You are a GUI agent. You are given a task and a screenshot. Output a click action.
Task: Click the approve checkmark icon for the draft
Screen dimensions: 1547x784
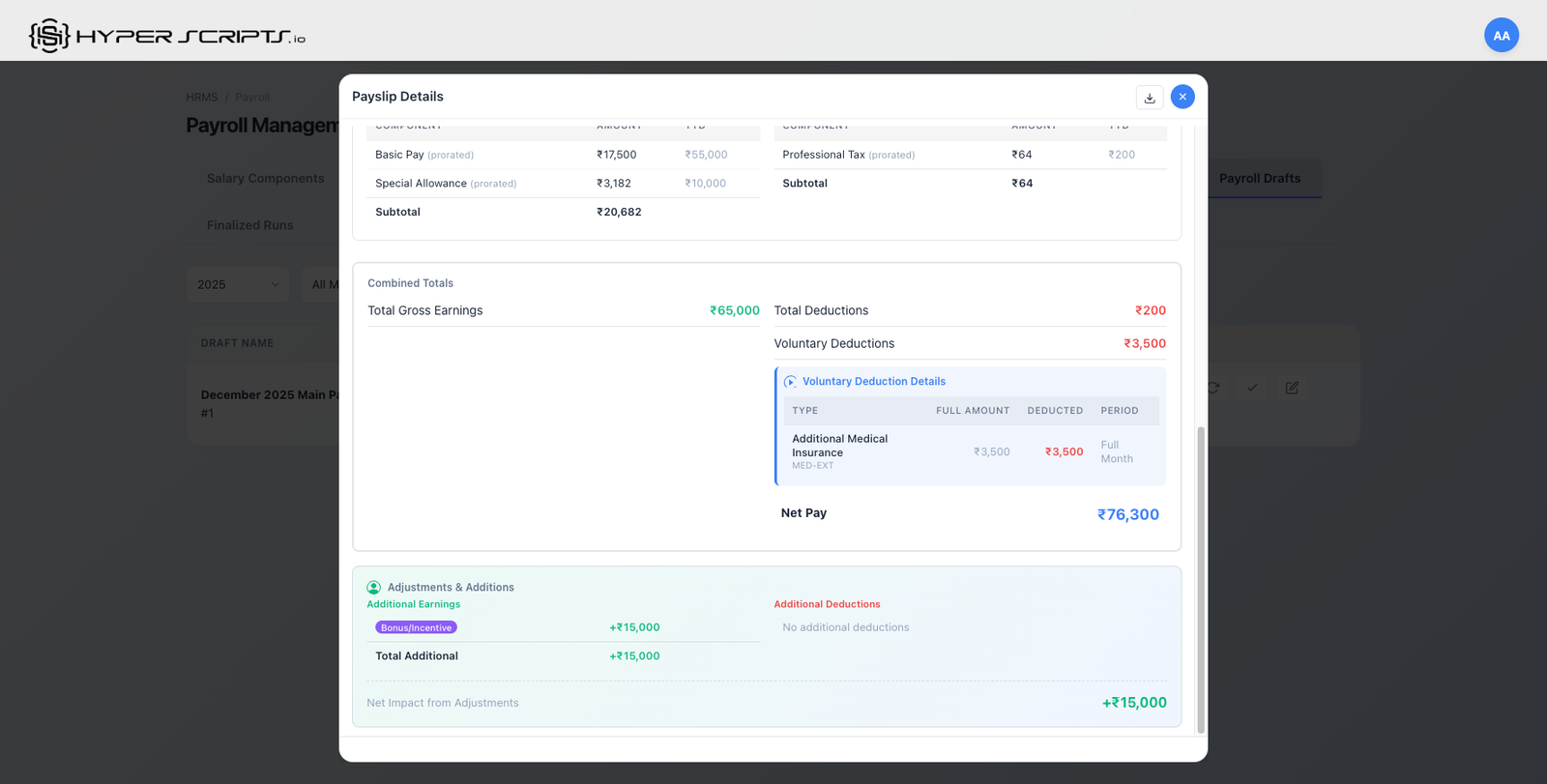click(x=1252, y=388)
